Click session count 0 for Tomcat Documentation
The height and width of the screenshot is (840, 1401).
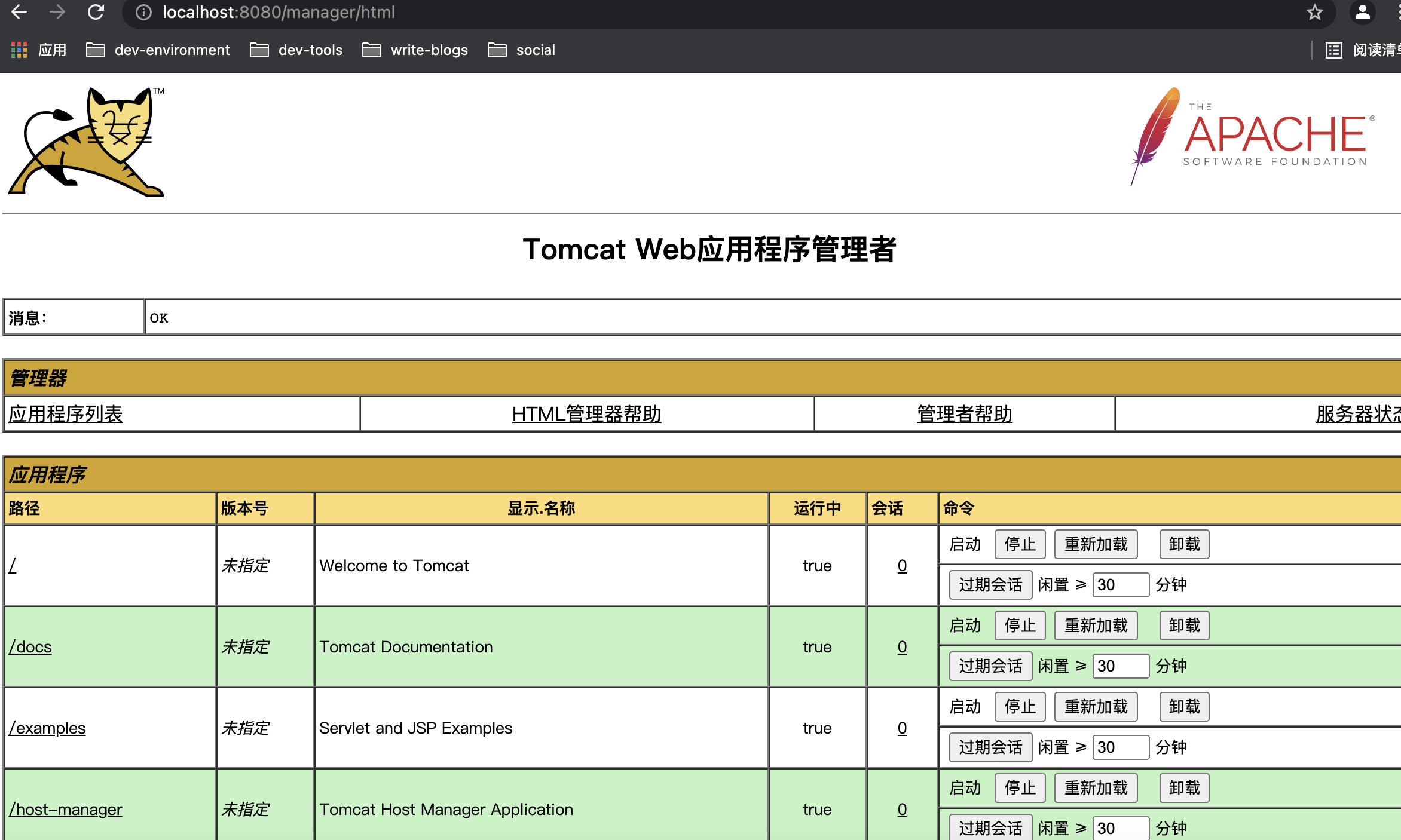click(x=902, y=646)
